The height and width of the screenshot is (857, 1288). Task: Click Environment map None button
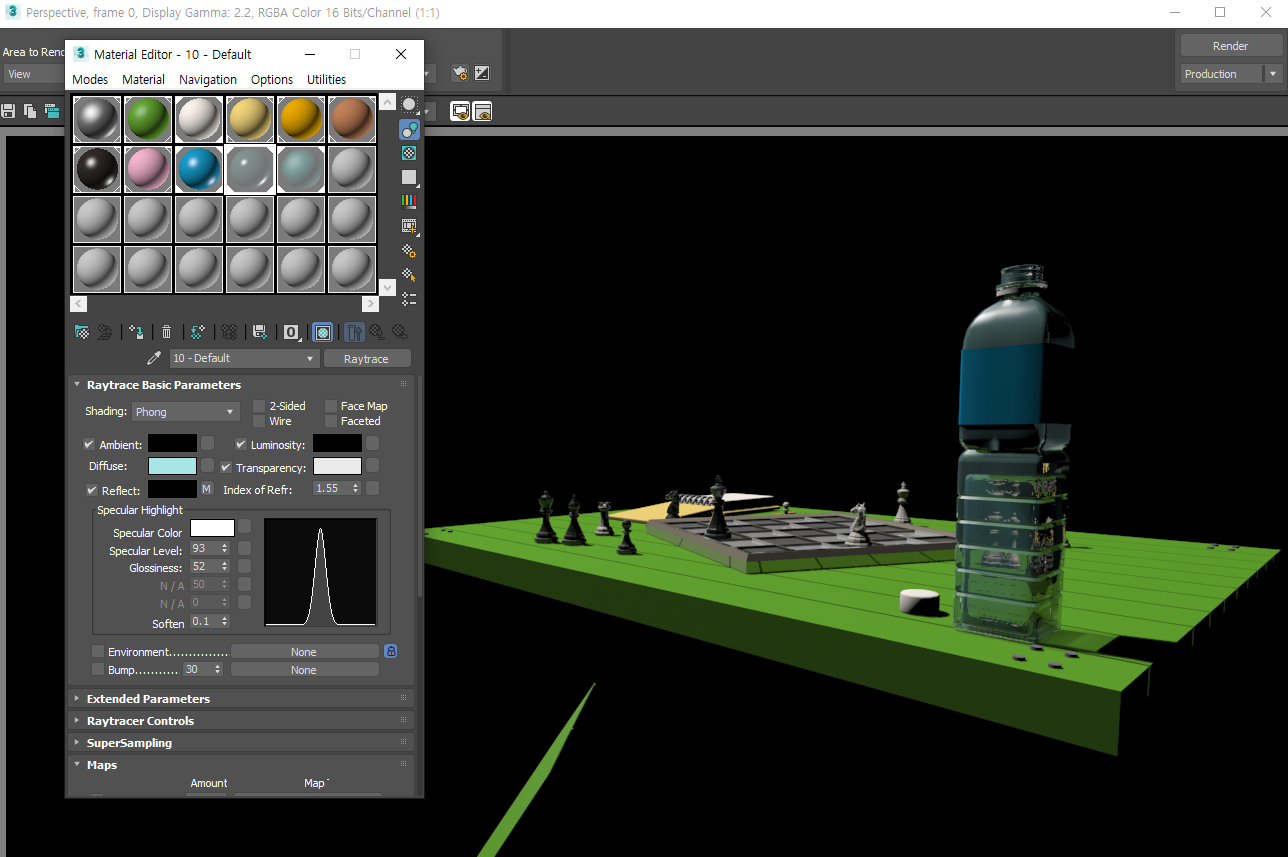[304, 652]
